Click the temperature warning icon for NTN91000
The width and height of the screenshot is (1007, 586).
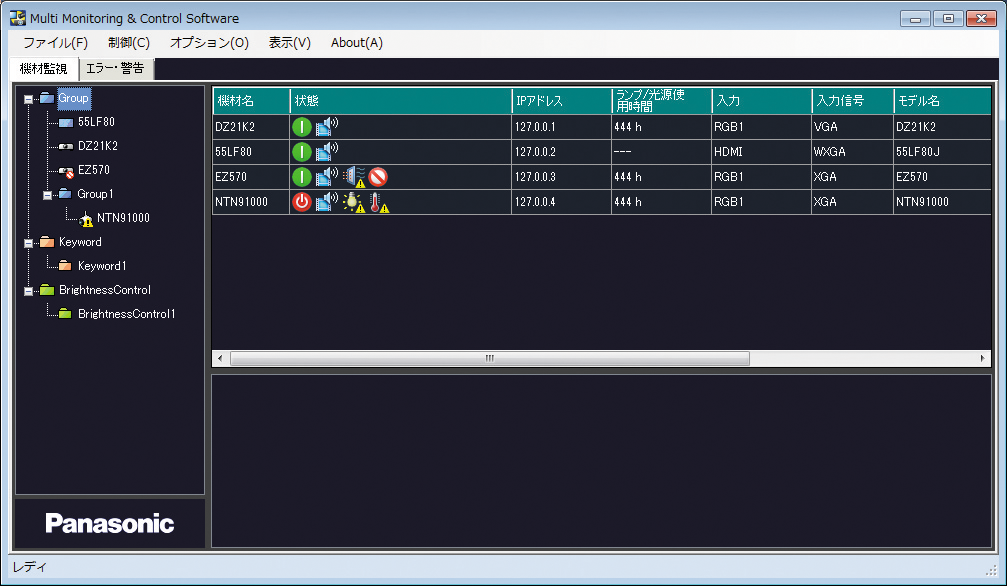[x=379, y=202]
